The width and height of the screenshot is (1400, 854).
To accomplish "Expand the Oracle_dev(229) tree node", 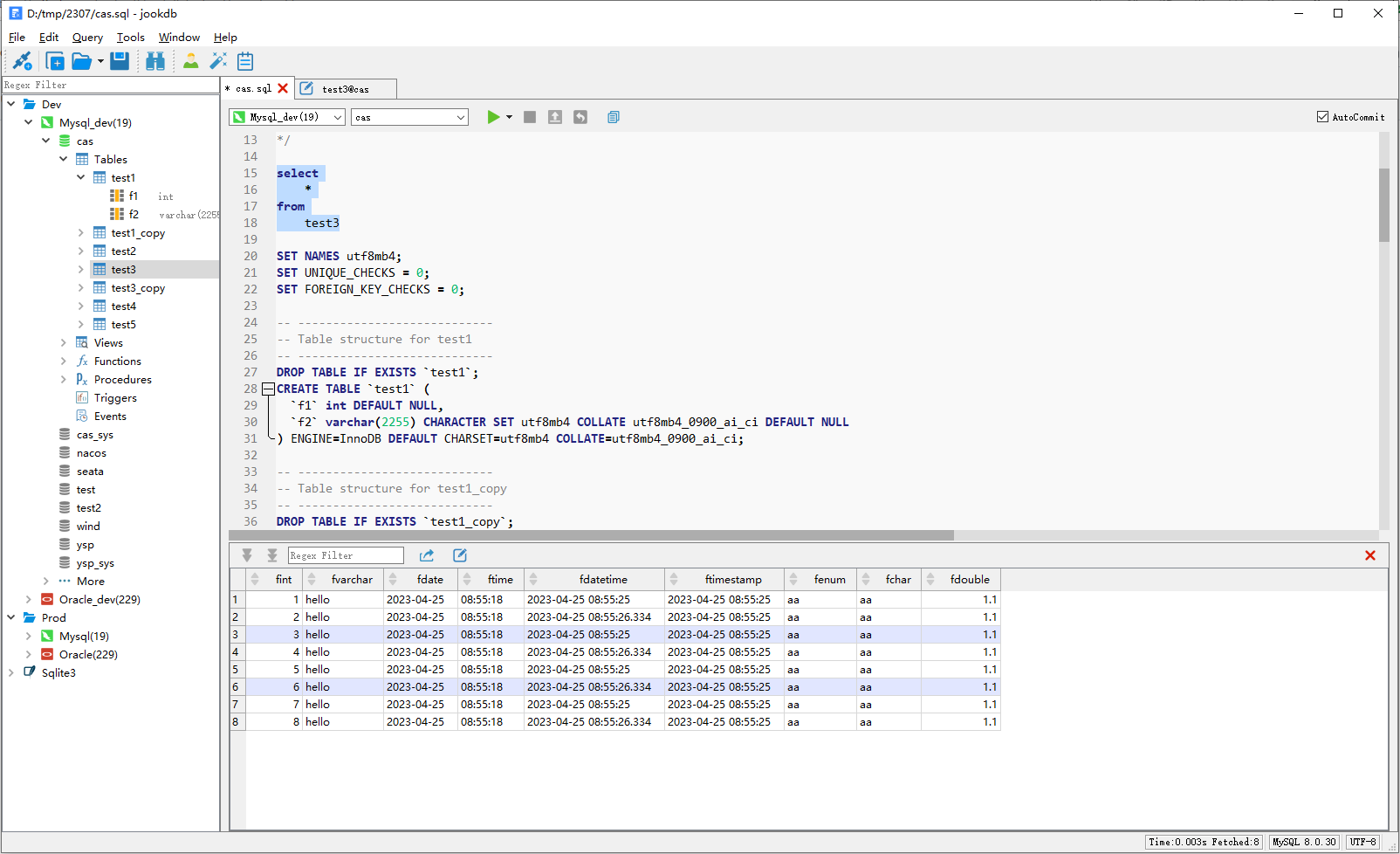I will [29, 600].
